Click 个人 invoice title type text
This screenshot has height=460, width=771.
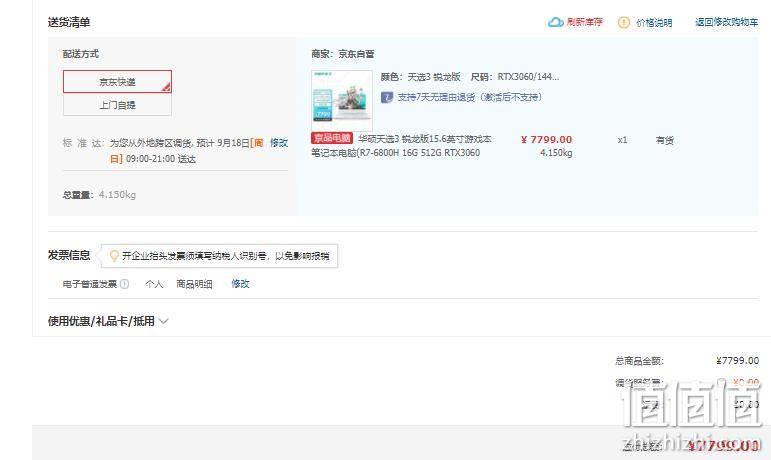click(x=154, y=284)
